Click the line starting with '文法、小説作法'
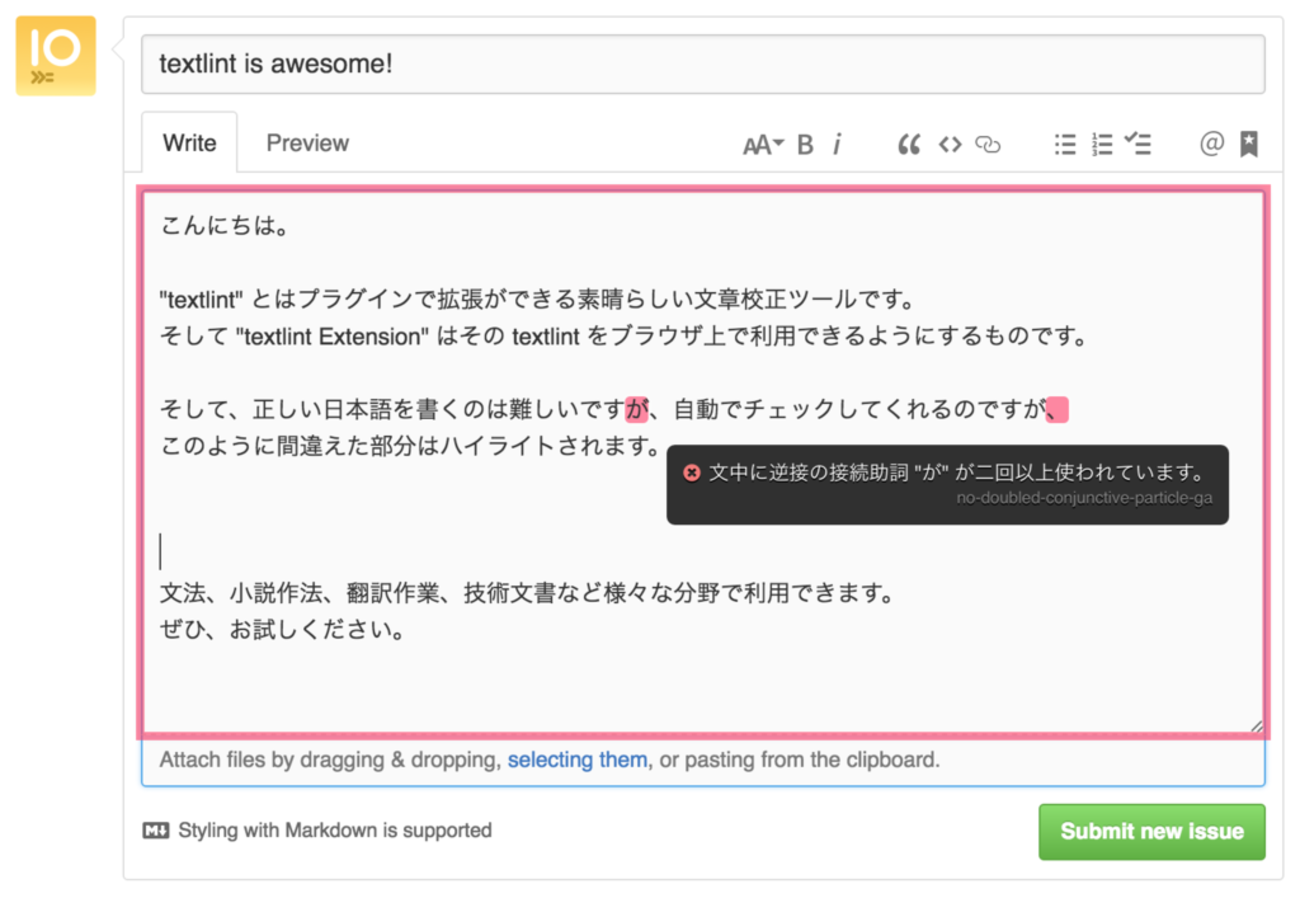The height and width of the screenshot is (898, 1300). [526, 594]
